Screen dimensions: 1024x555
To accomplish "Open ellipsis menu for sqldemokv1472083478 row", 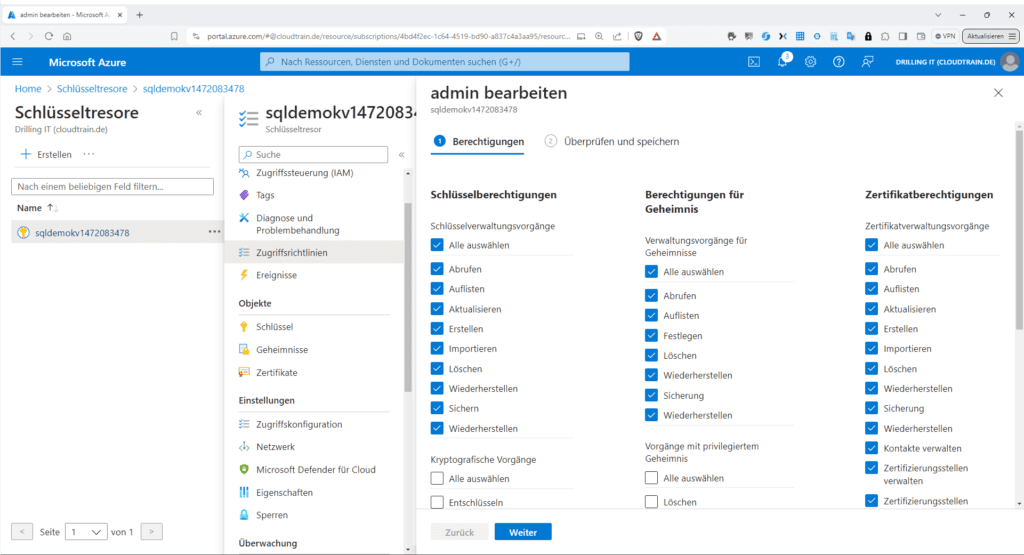I will 214,232.
